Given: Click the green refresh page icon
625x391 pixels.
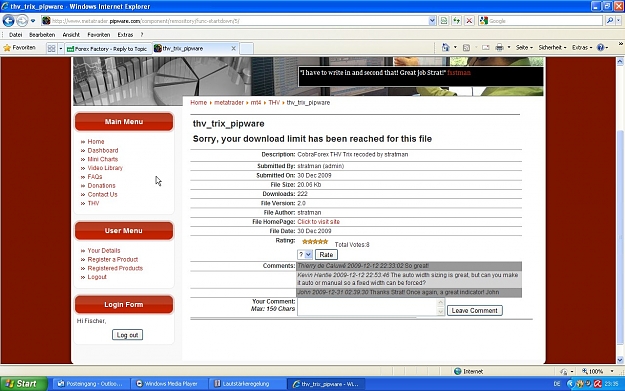Looking at the screenshot, I should [x=456, y=21].
